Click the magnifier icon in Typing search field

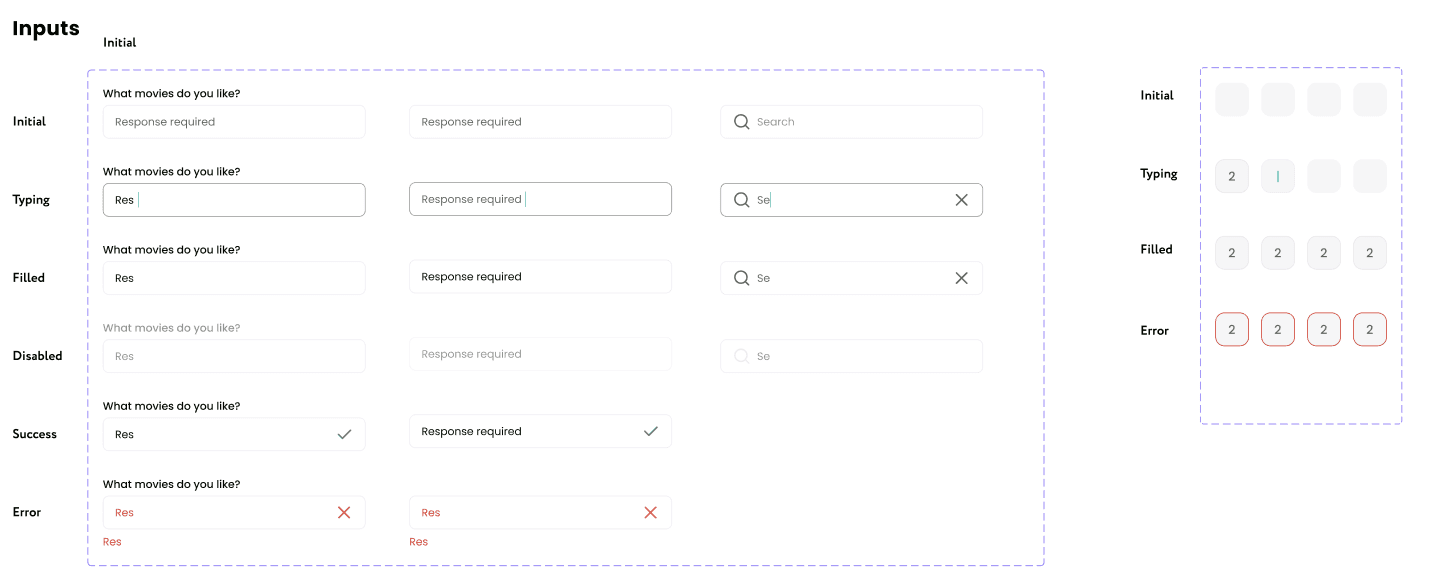(x=741, y=200)
